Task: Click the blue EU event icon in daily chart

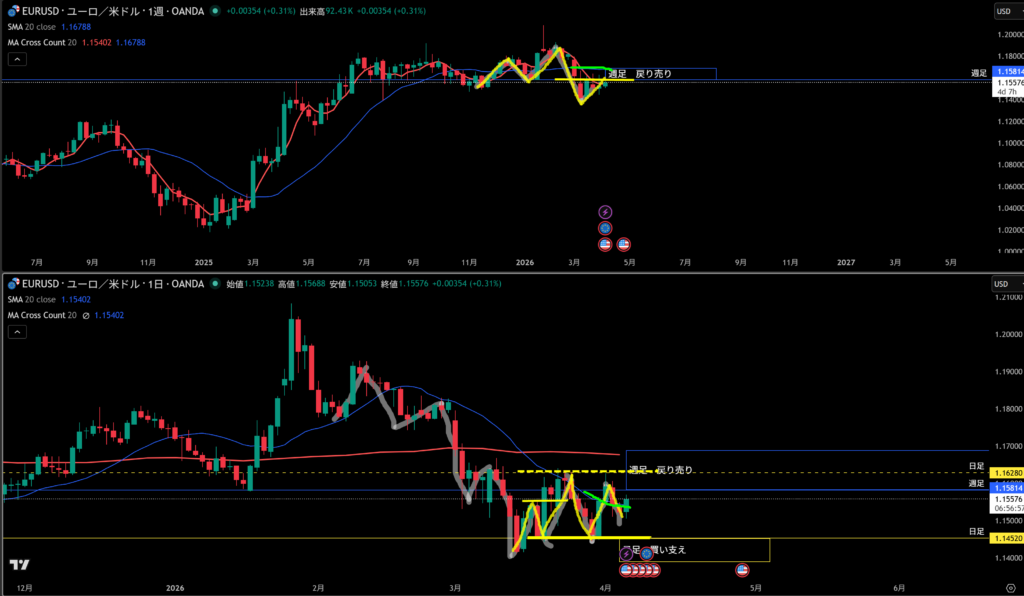Action: pos(647,554)
